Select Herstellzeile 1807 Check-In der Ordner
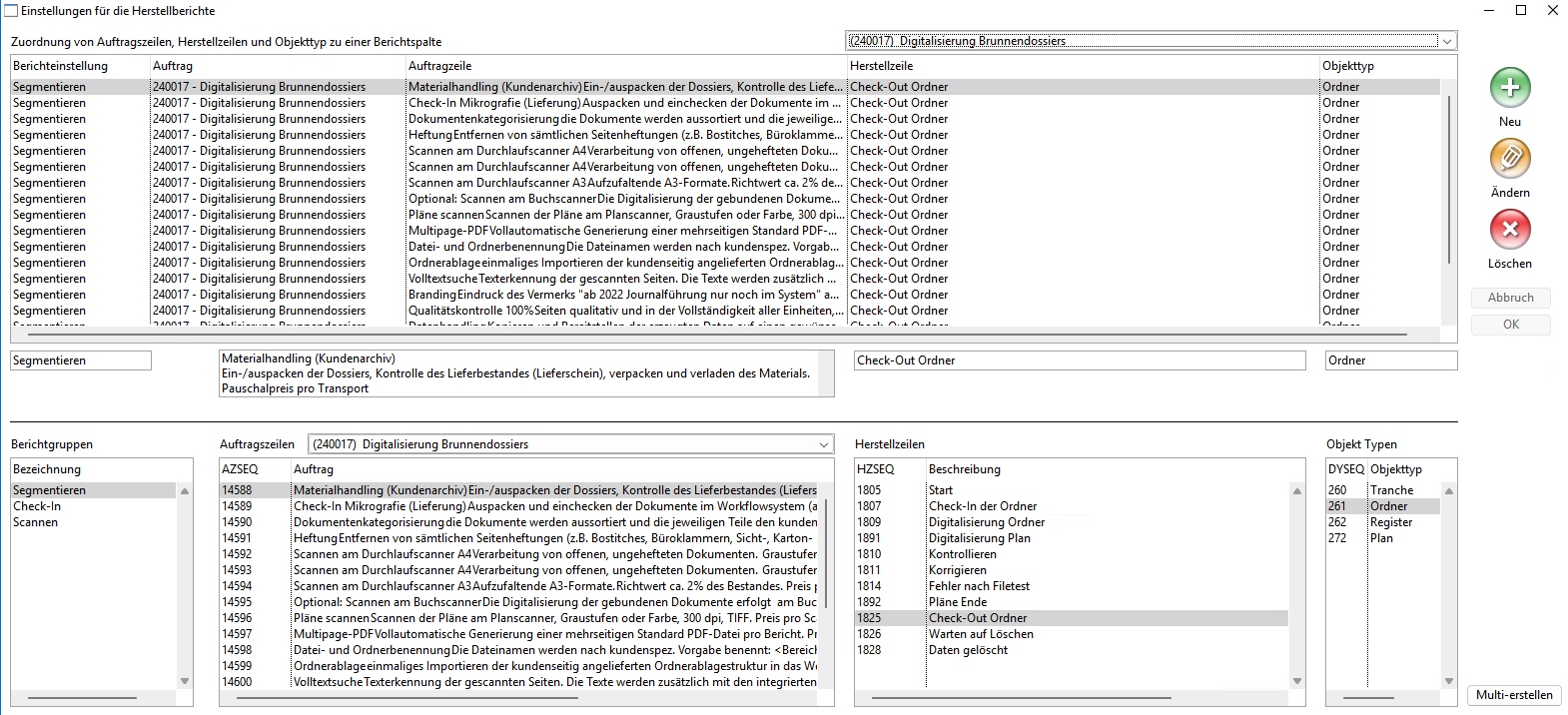1568x715 pixels. [x=982, y=506]
